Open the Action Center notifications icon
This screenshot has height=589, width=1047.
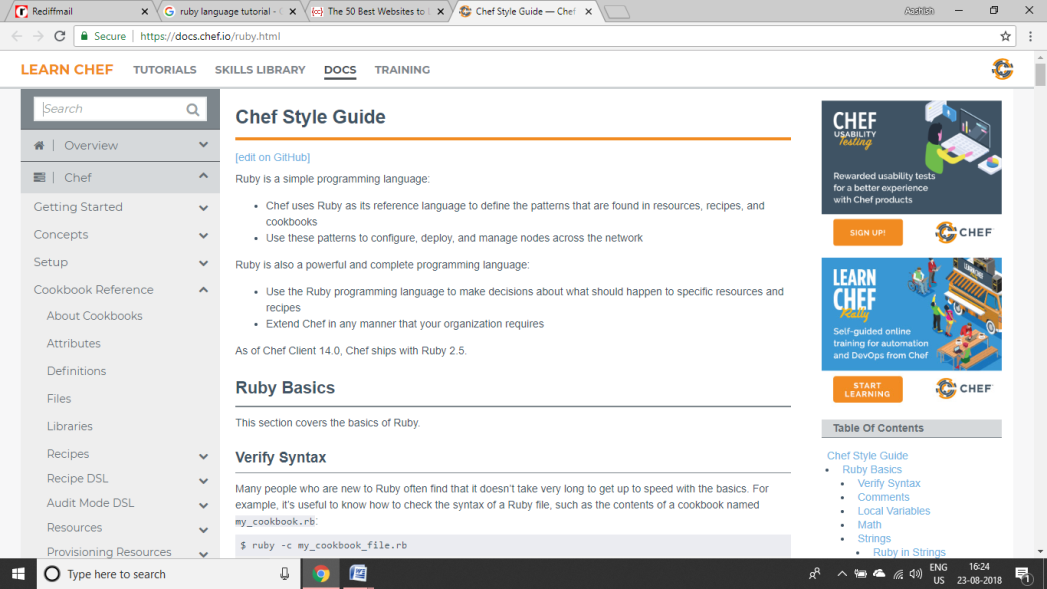click(1023, 574)
